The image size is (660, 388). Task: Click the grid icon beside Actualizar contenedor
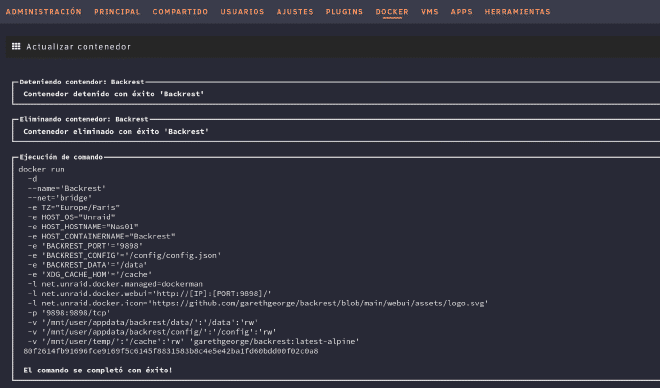coord(16,46)
